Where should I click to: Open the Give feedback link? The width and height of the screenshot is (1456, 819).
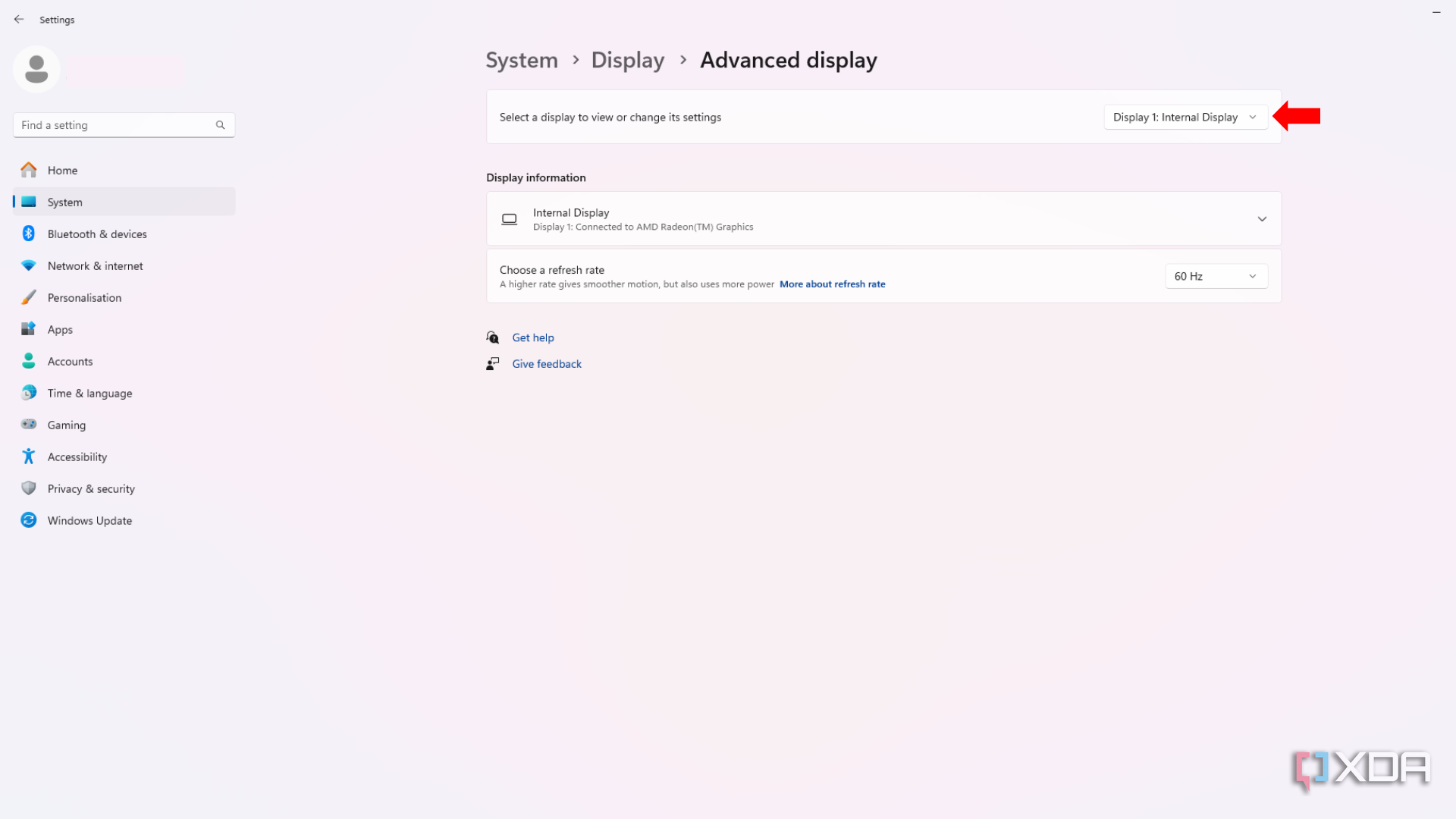tap(546, 363)
